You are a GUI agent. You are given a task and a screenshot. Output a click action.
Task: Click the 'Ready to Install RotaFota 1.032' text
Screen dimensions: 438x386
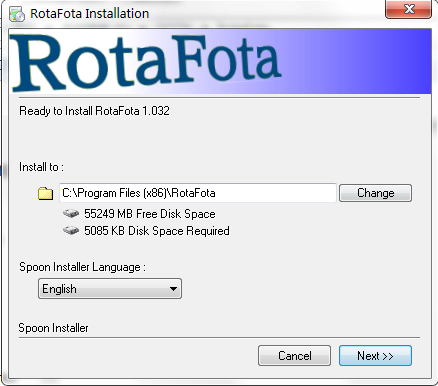(x=94, y=111)
